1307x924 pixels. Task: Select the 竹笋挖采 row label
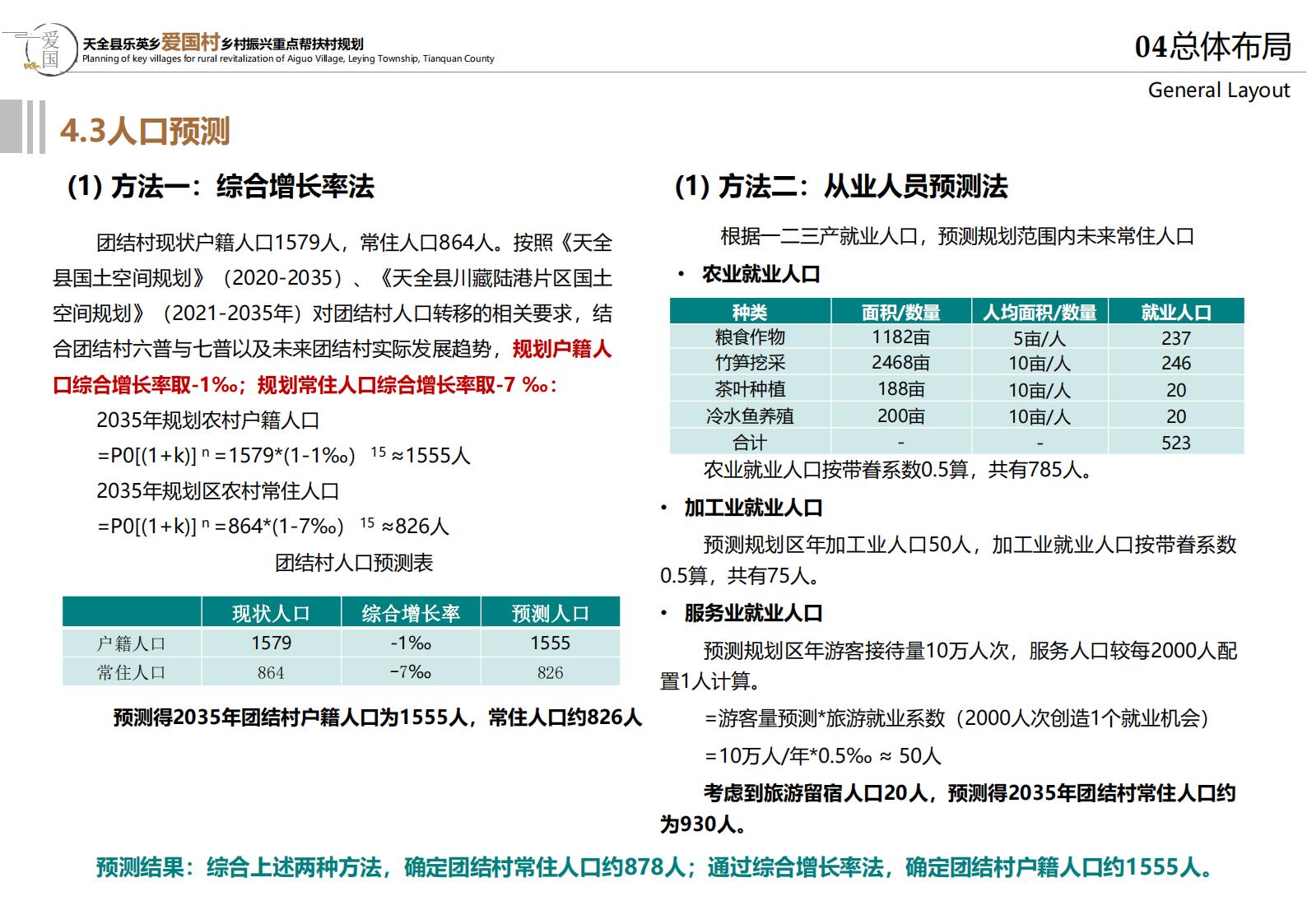(750, 363)
